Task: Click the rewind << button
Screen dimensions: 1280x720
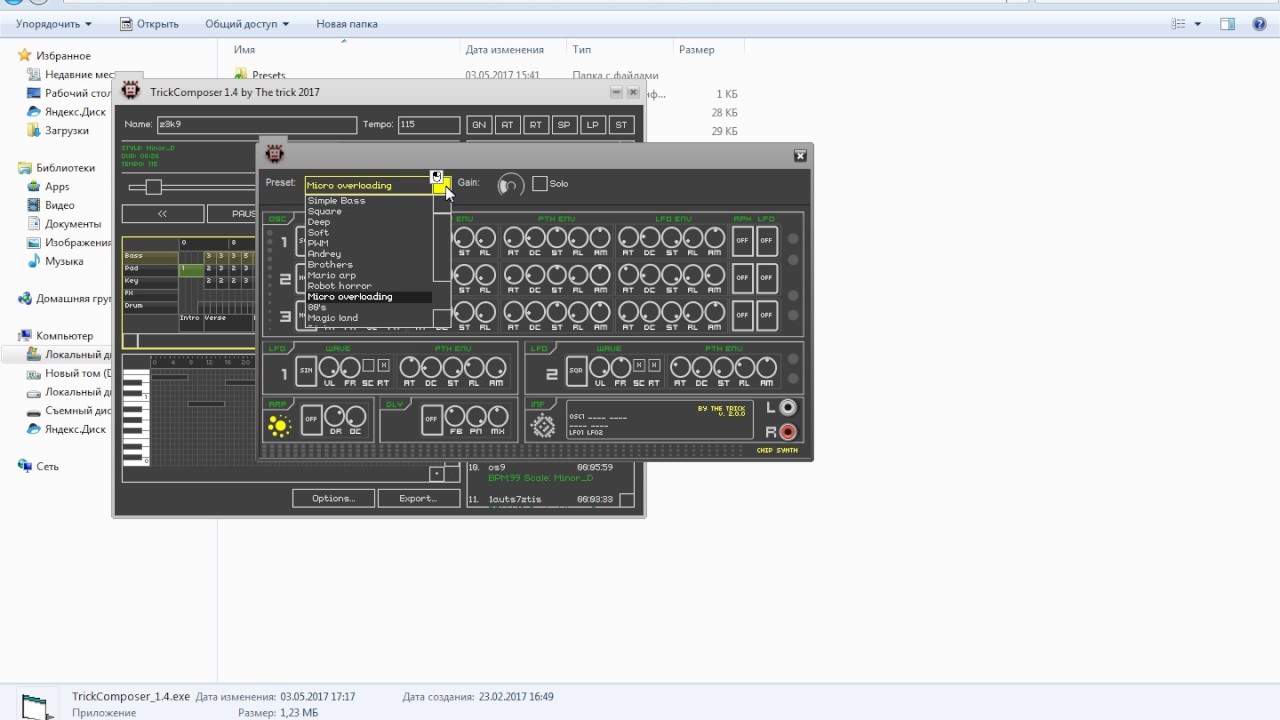Action: click(x=163, y=214)
